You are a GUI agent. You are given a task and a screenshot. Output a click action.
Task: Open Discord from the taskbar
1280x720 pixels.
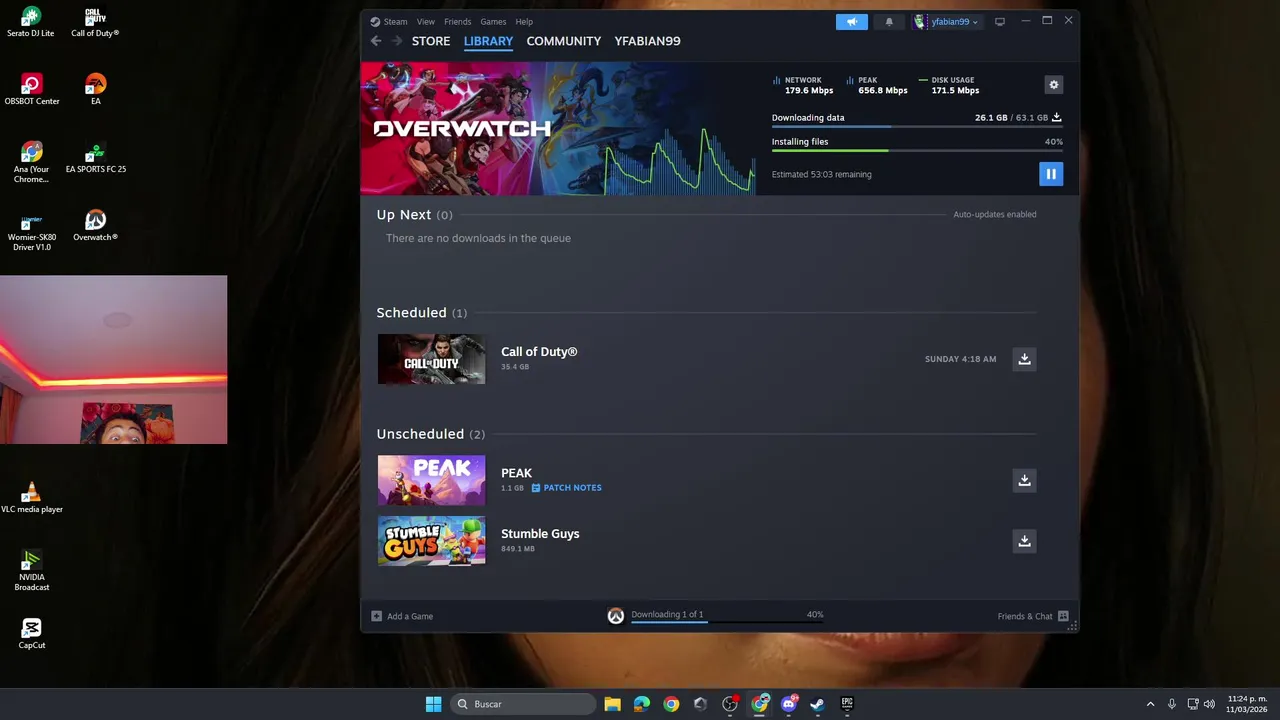pos(789,704)
